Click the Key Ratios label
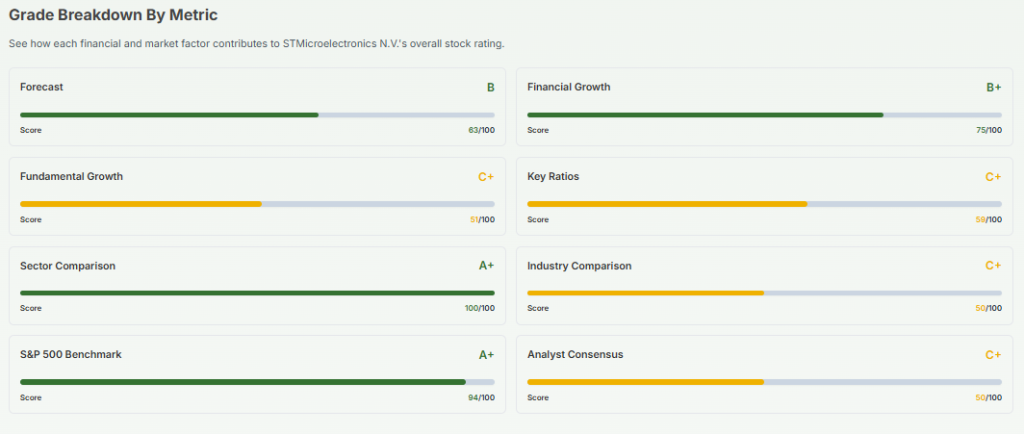Screen dimensions: 1024x434 [553, 176]
